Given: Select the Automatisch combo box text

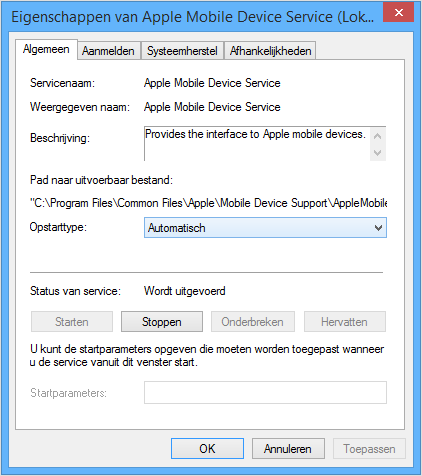Looking at the screenshot, I should point(177,228).
